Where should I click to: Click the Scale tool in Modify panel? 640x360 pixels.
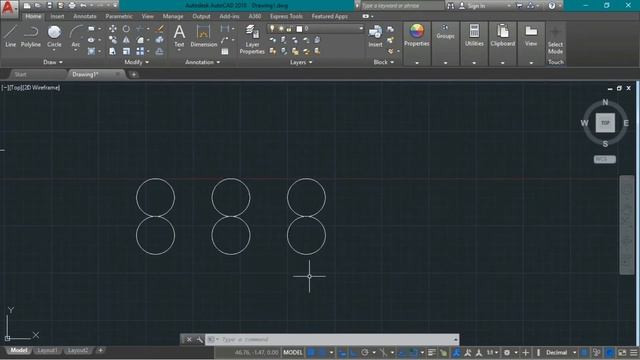tap(126, 51)
